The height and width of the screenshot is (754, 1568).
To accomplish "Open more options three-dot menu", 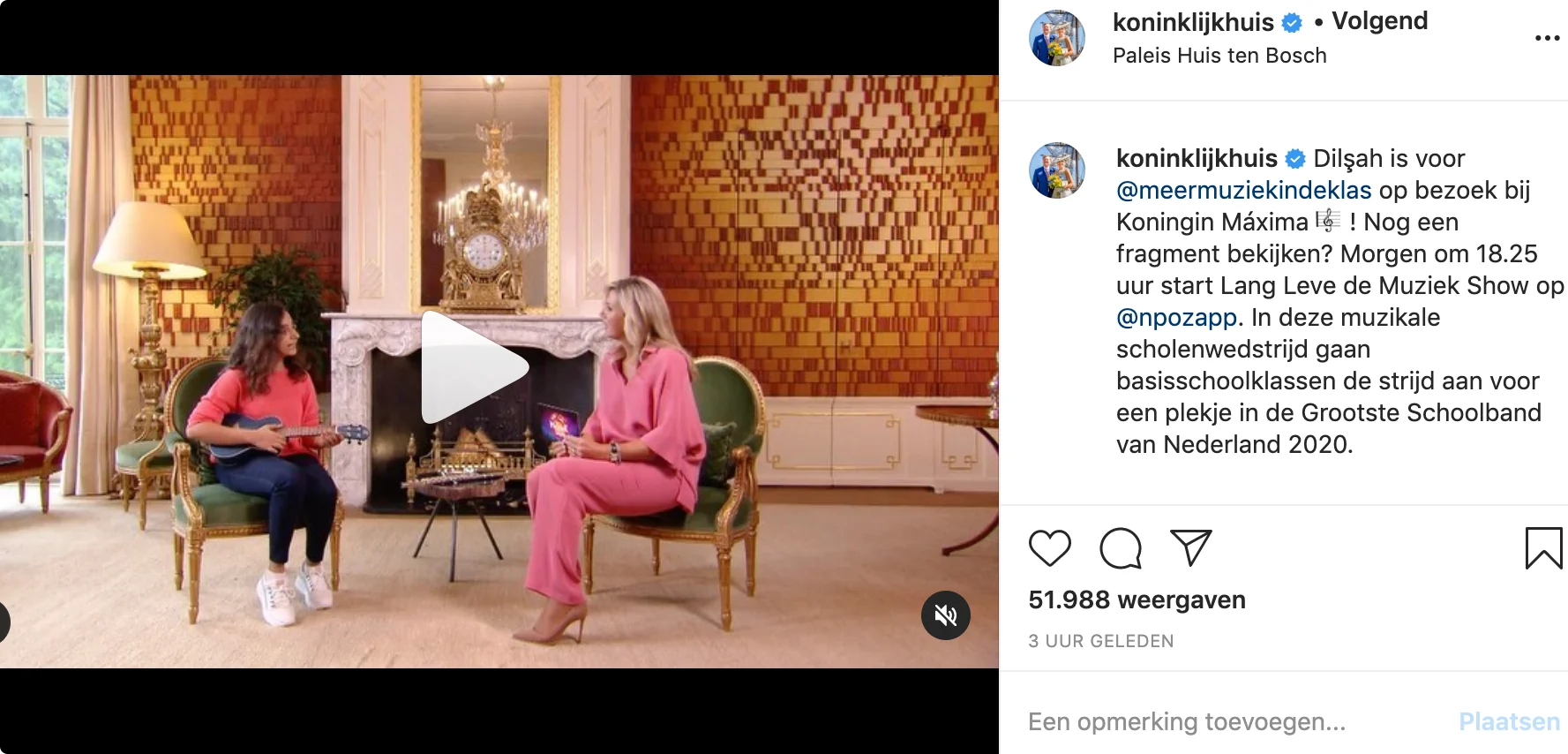I will point(1547,38).
